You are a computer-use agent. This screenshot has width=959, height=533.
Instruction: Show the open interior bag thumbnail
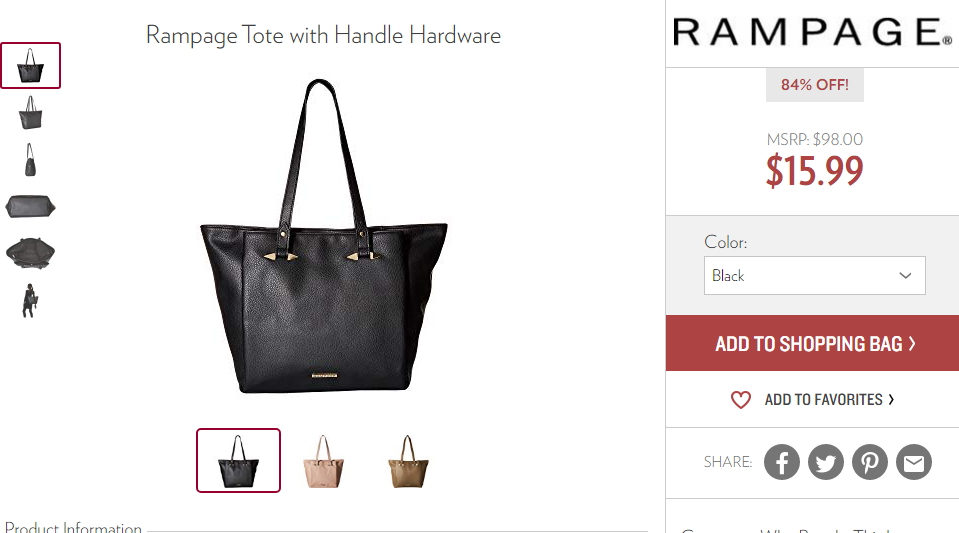pos(31,253)
